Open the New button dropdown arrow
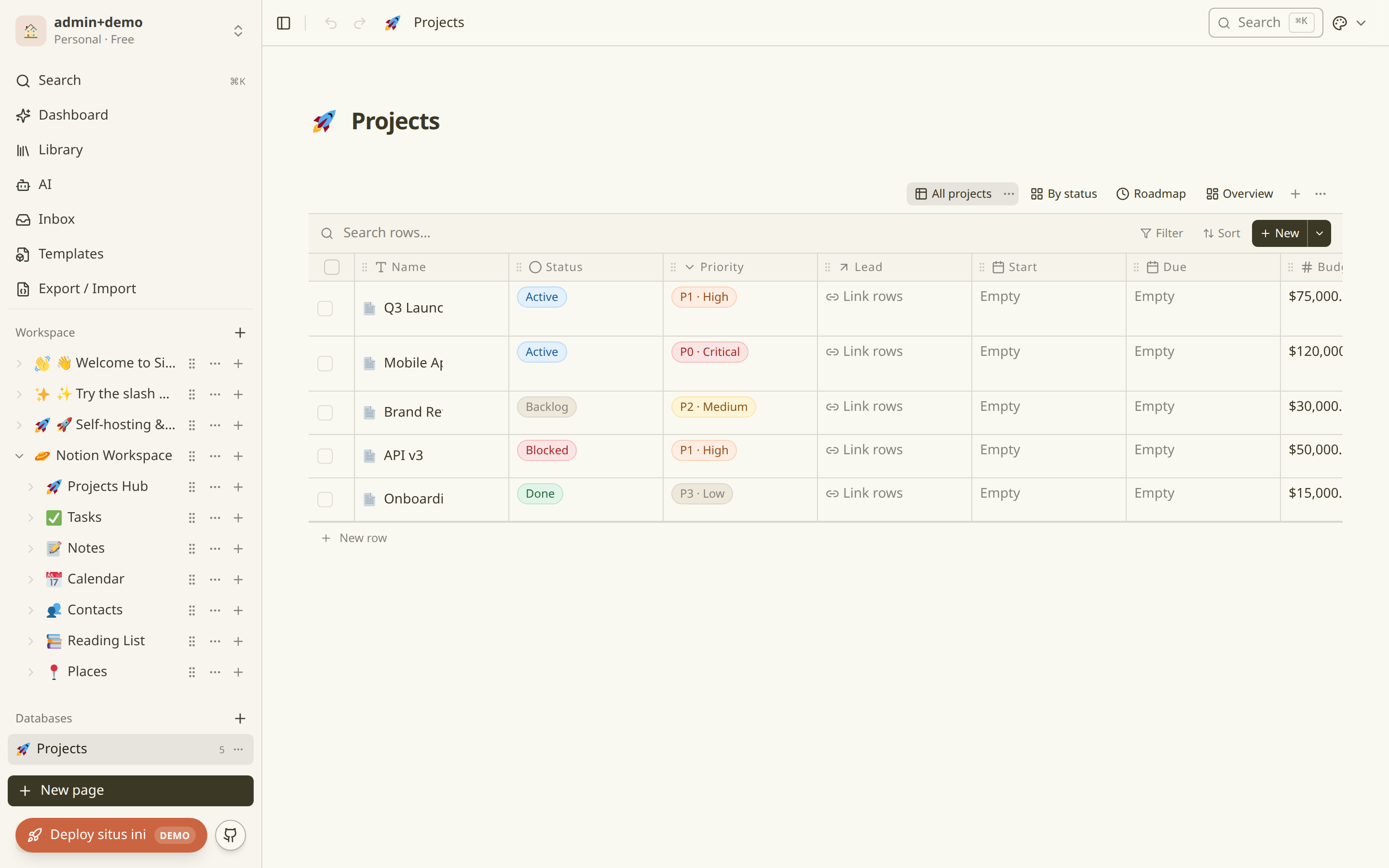This screenshot has width=1389, height=868. [x=1320, y=234]
